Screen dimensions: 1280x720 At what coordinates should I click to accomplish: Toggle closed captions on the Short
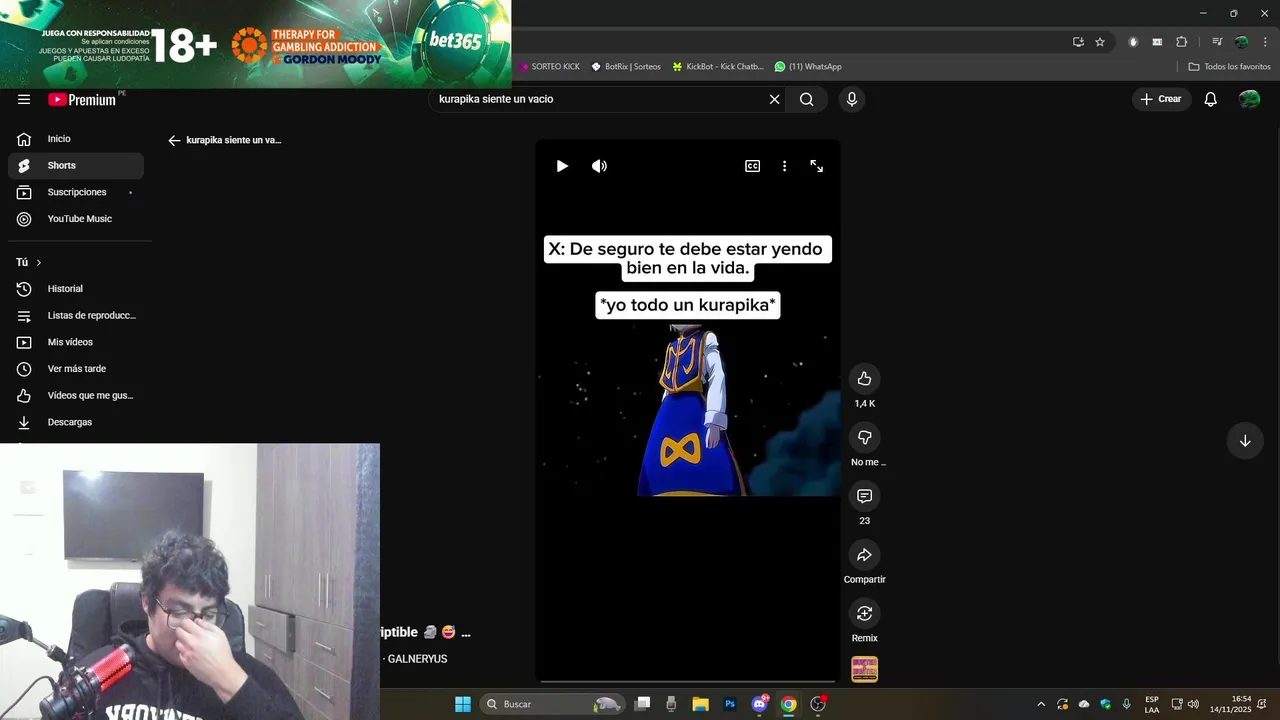pos(753,166)
